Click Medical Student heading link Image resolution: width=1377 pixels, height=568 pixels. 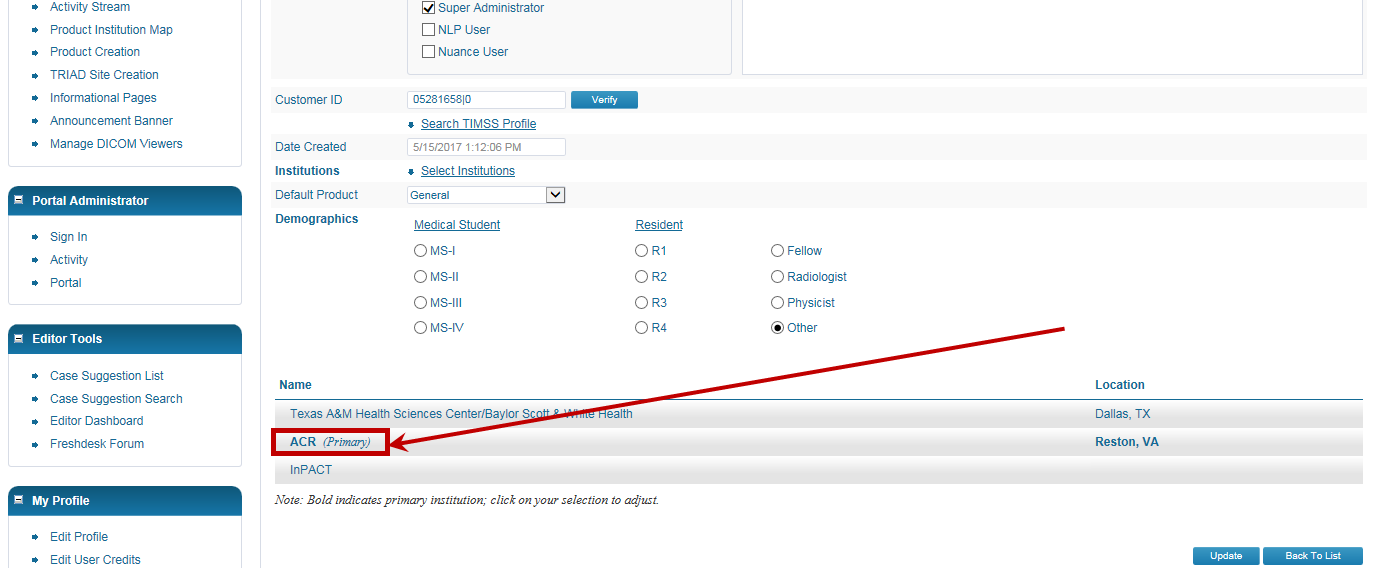pos(457,225)
